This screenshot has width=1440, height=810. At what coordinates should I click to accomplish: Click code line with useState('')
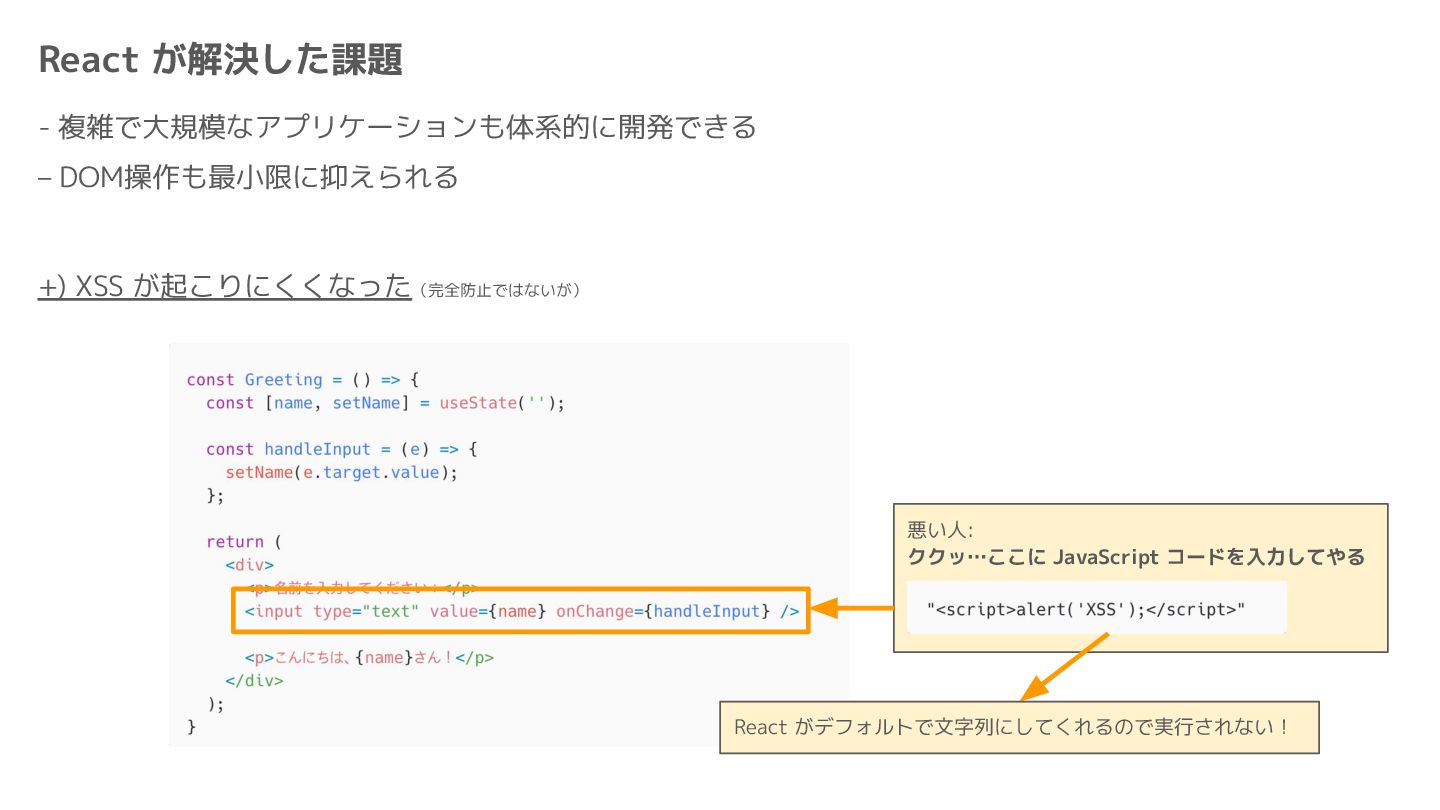pyautogui.click(x=386, y=403)
